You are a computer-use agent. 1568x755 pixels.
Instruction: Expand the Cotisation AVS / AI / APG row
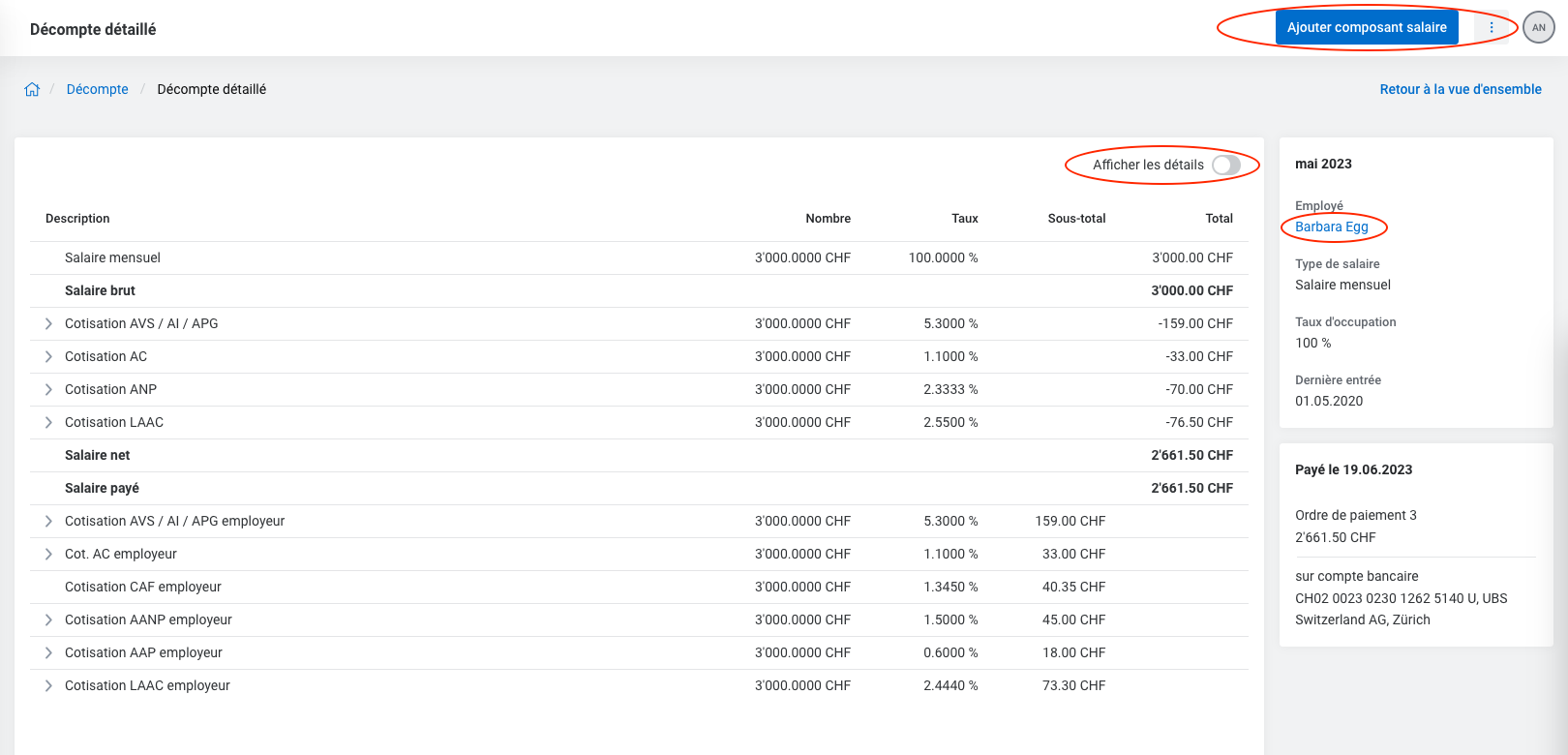[x=48, y=323]
